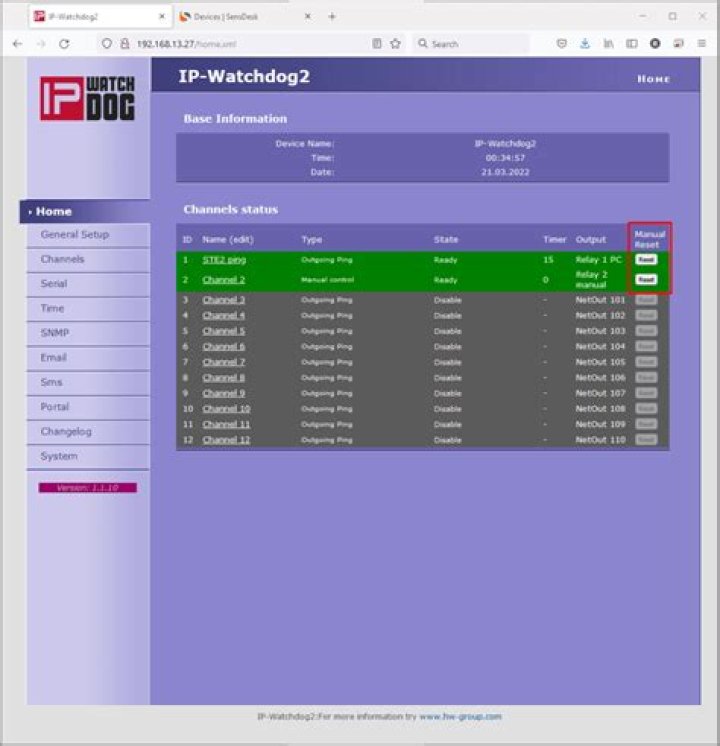Switch to the IP-Watchdog2 tab
This screenshot has width=720, height=746.
pyautogui.click(x=98, y=17)
